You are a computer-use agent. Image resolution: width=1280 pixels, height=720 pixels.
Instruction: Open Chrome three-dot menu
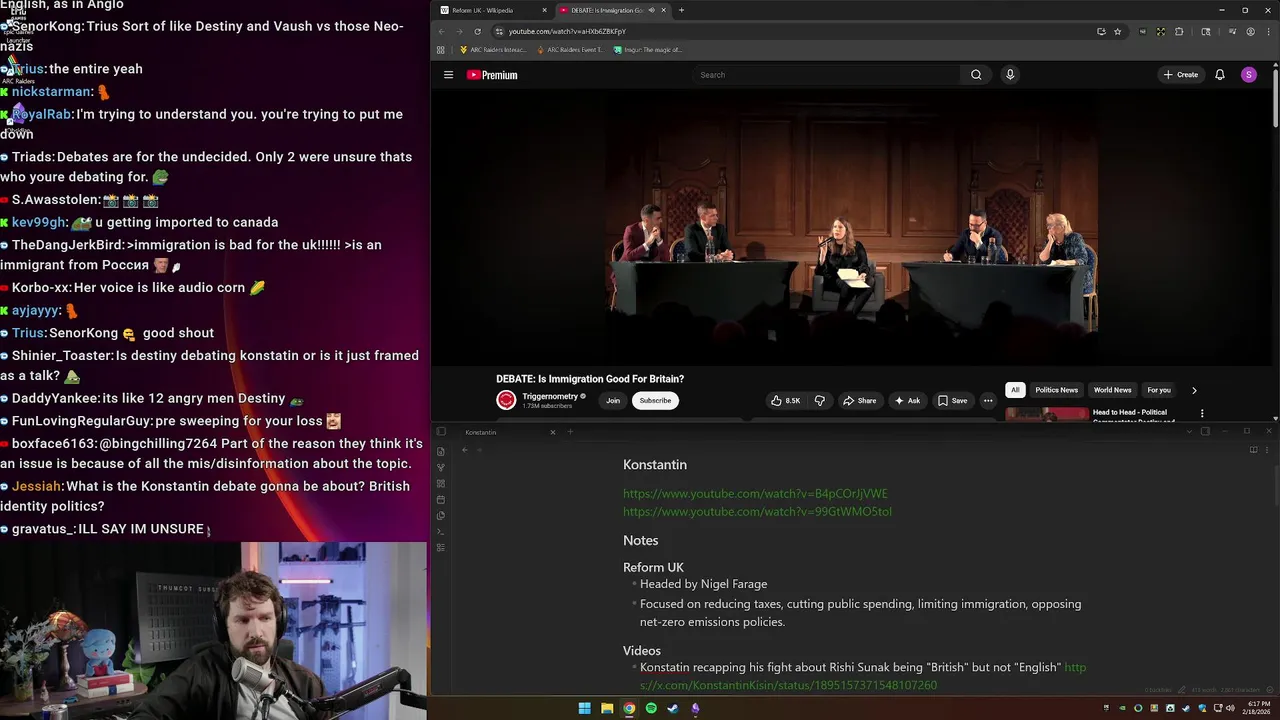point(1268,31)
